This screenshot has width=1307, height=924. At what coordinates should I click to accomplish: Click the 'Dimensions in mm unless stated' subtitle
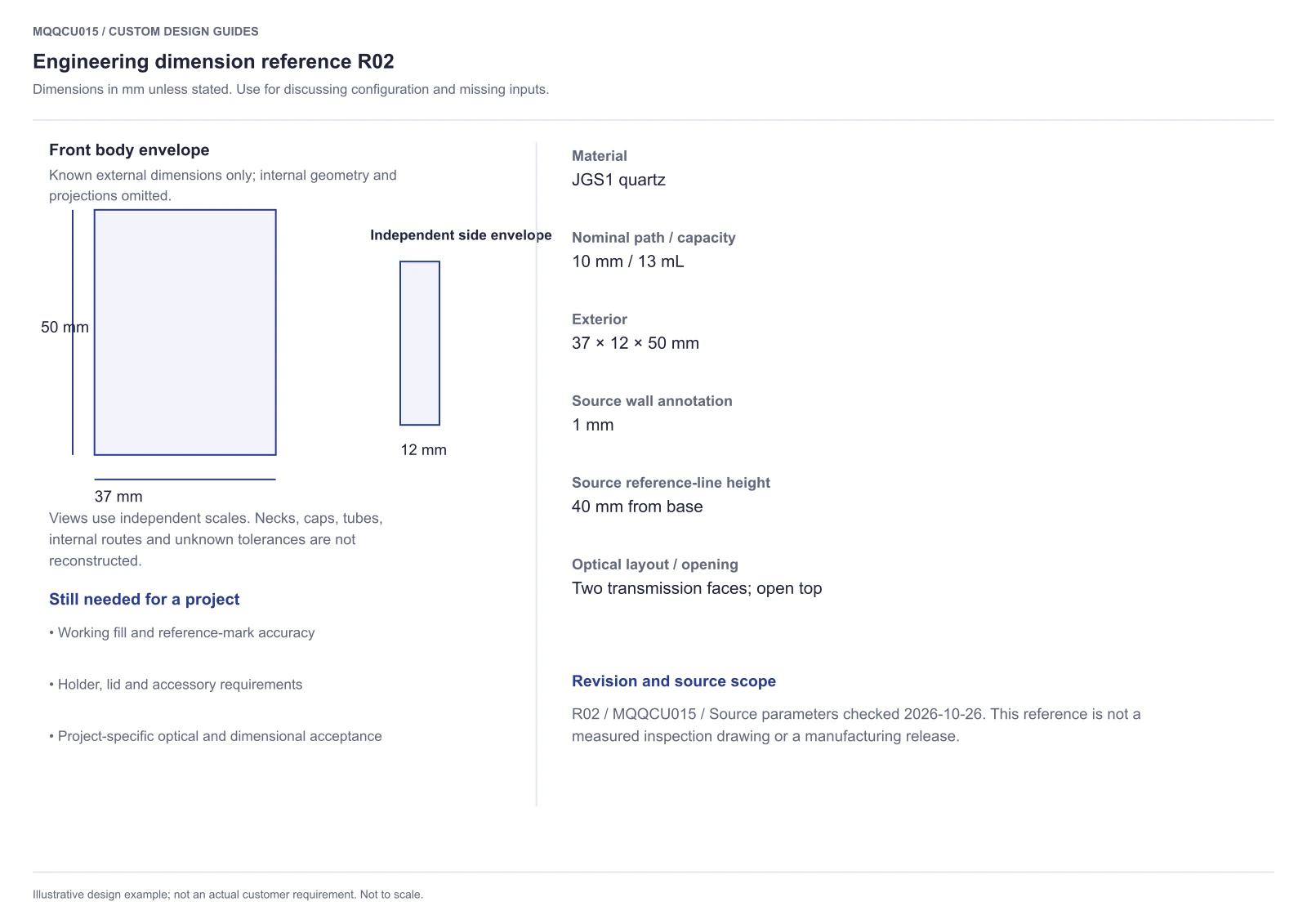291,89
